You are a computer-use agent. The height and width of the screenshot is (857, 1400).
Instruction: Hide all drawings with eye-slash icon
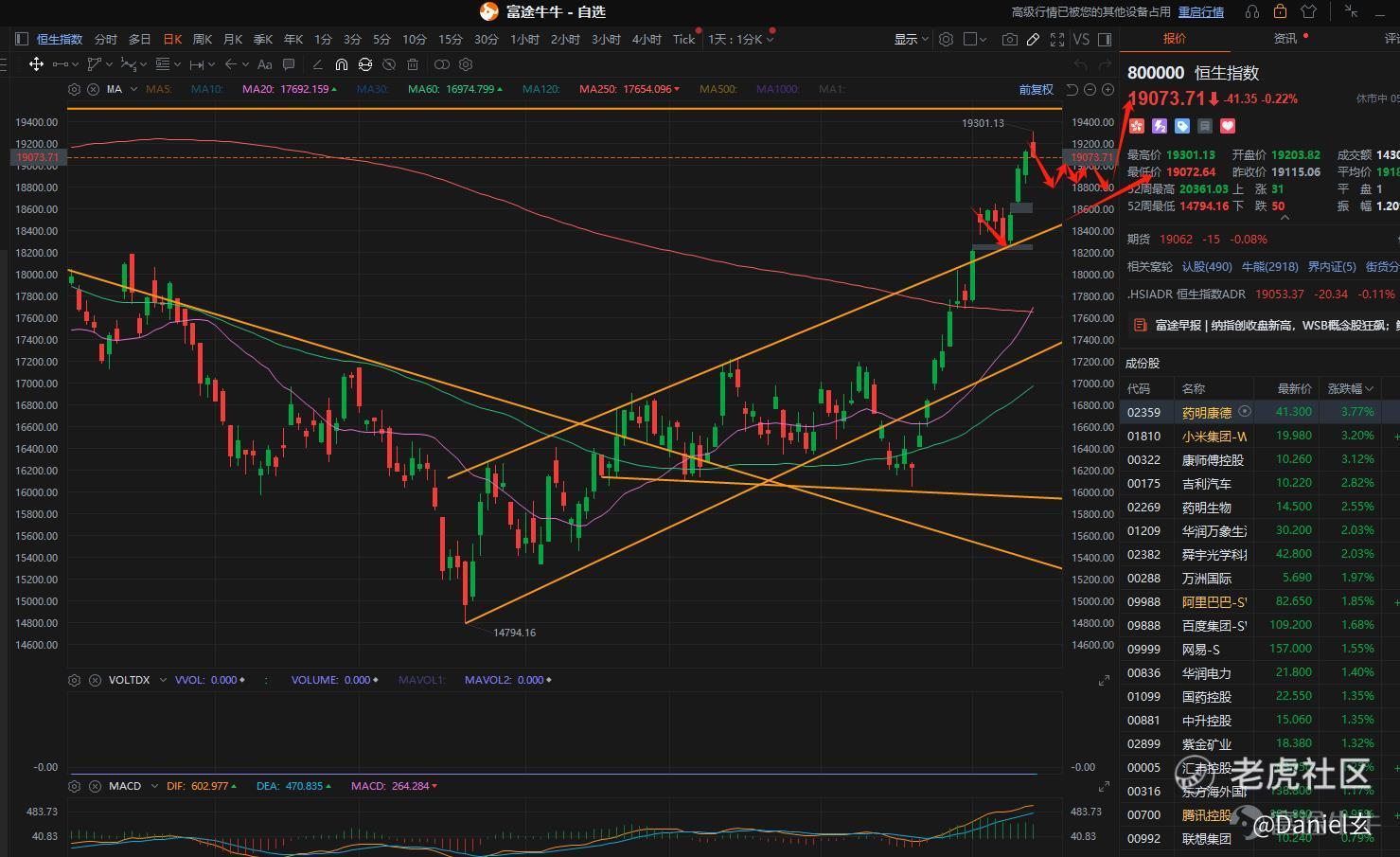click(389, 64)
